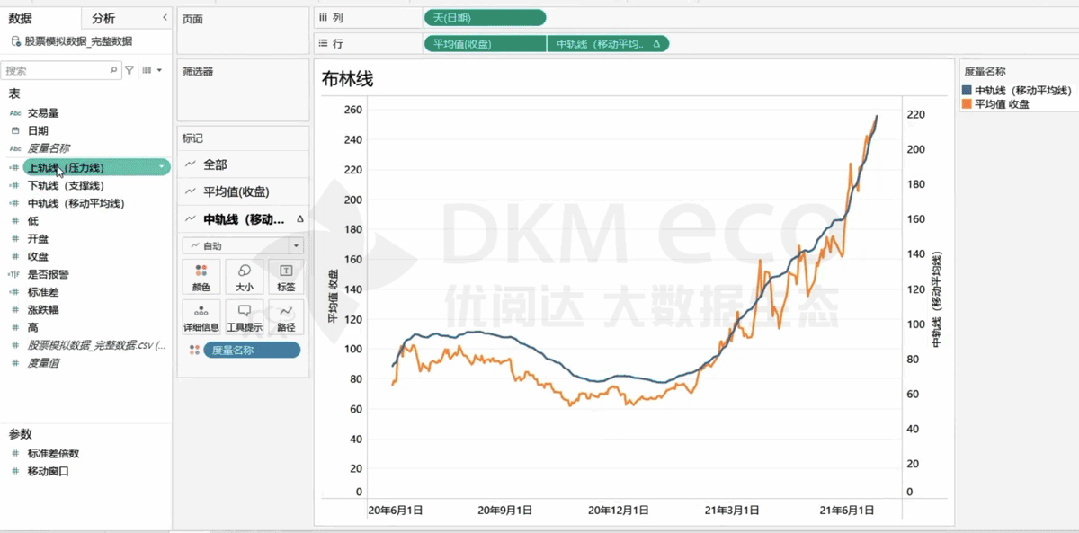Open the Path (路径) mark card

[x=286, y=316]
